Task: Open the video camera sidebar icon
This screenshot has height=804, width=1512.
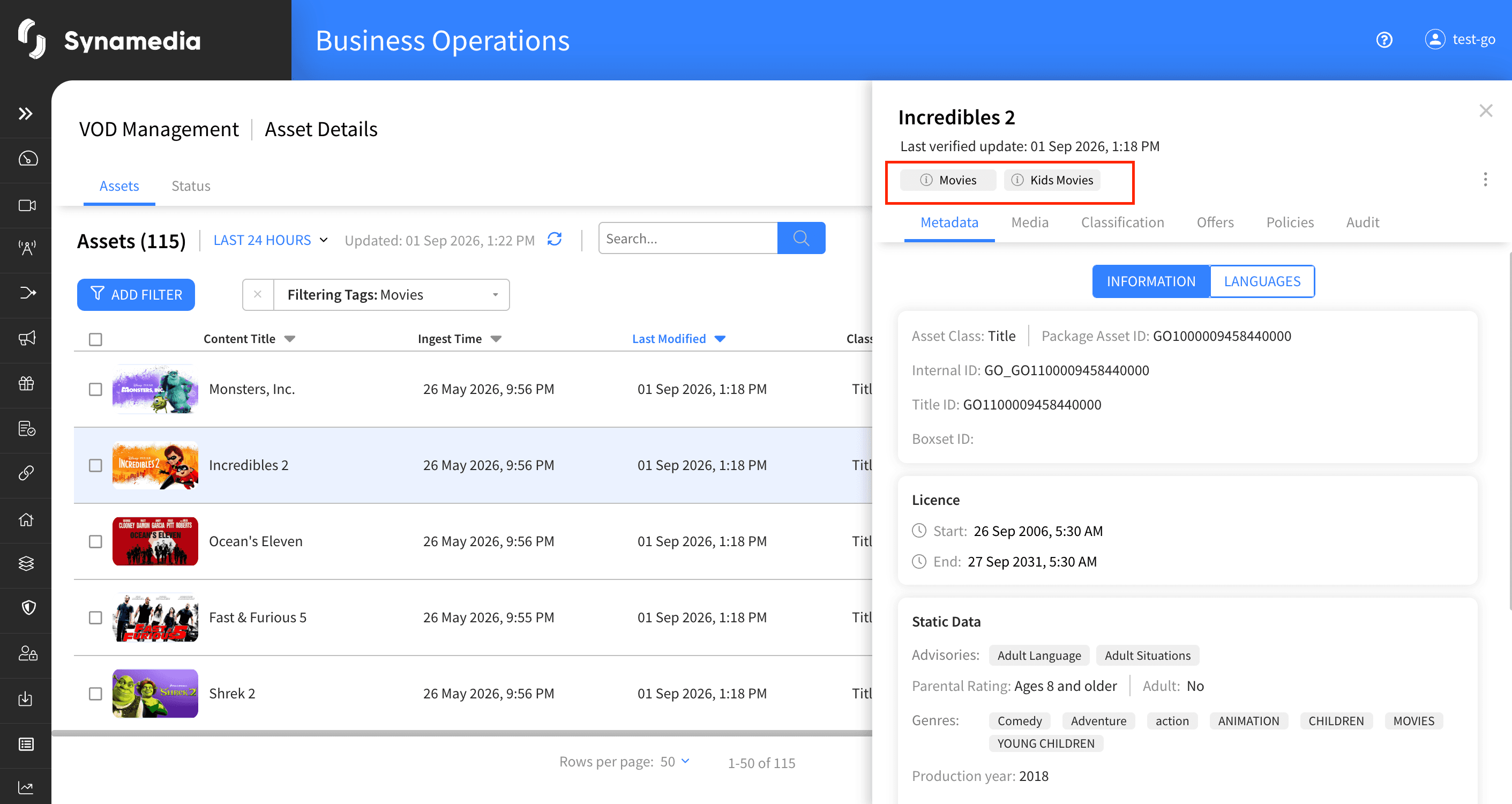Action: point(27,205)
